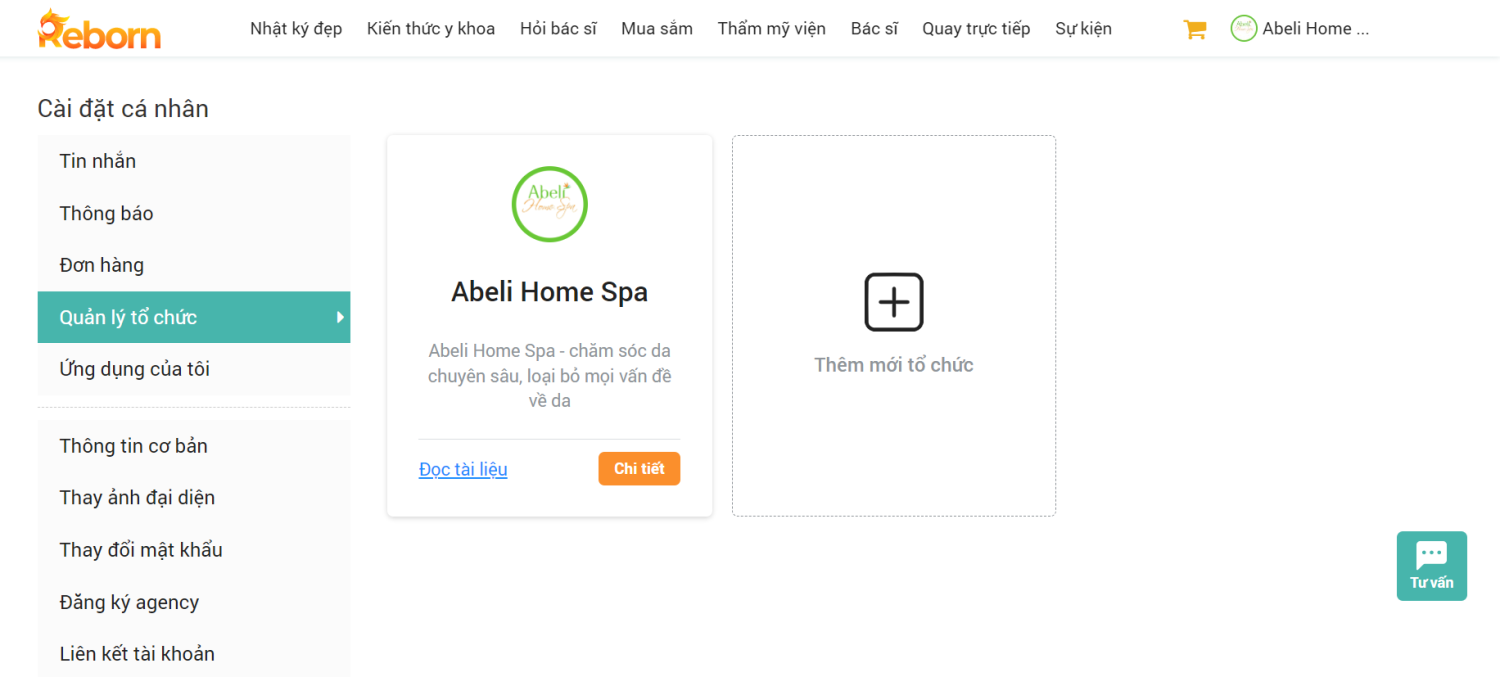Click the Abeli Home Spa card logo

coord(550,204)
